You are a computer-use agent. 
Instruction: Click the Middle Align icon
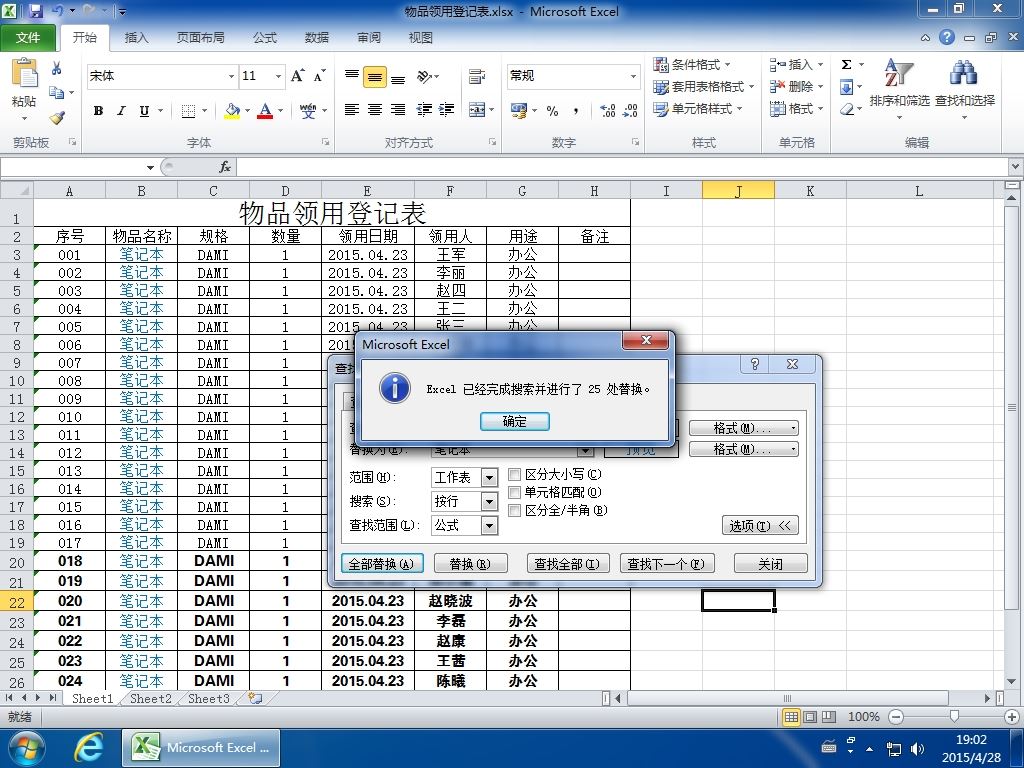[375, 77]
